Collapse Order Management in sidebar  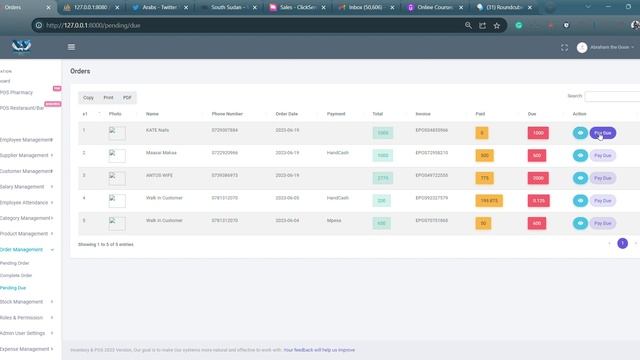27,249
